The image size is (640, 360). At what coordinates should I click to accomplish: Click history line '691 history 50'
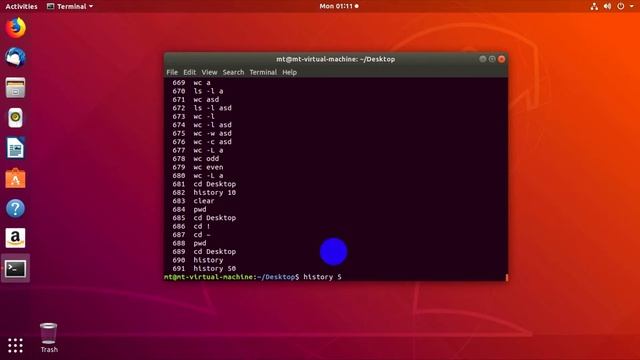204,269
